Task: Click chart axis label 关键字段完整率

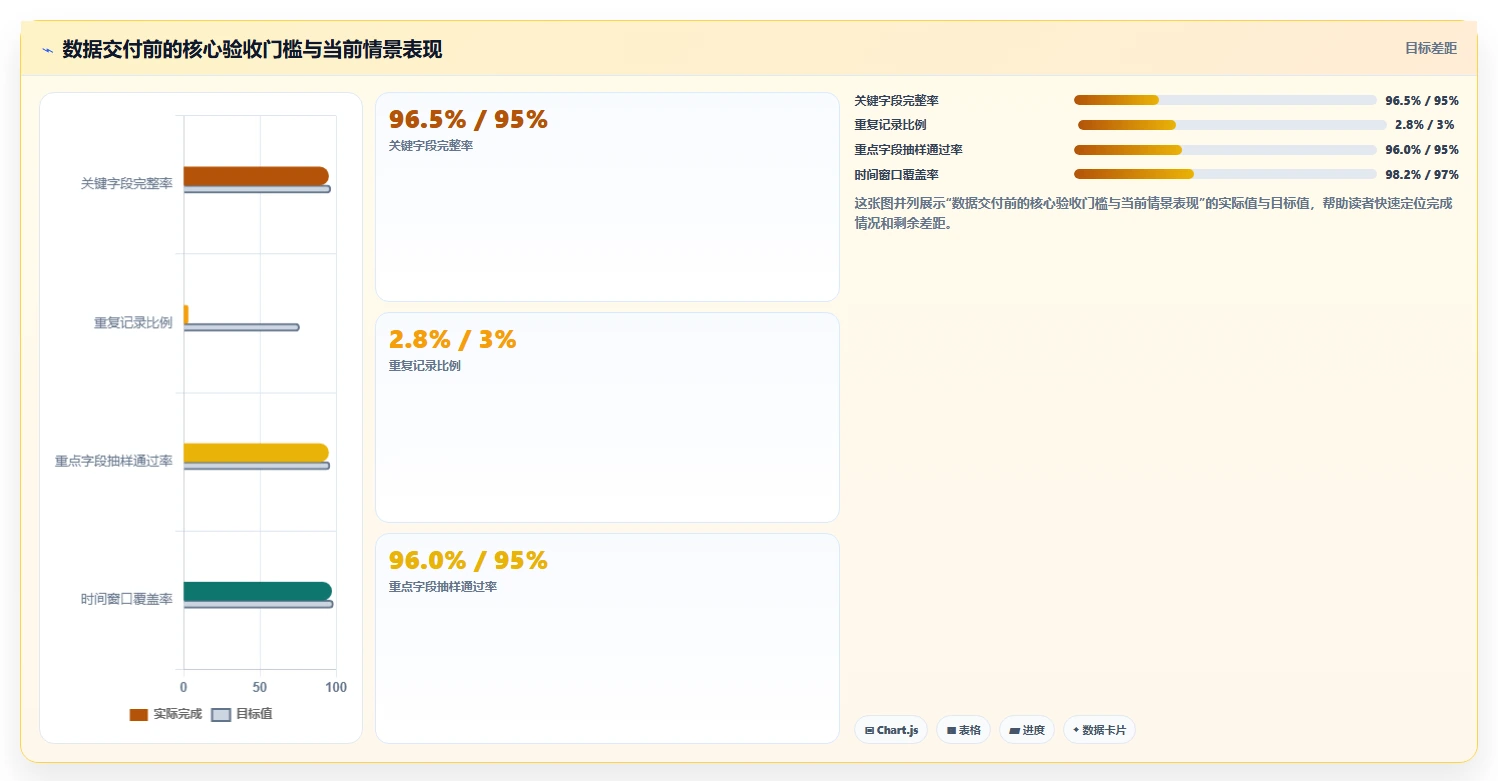Action: [127, 184]
